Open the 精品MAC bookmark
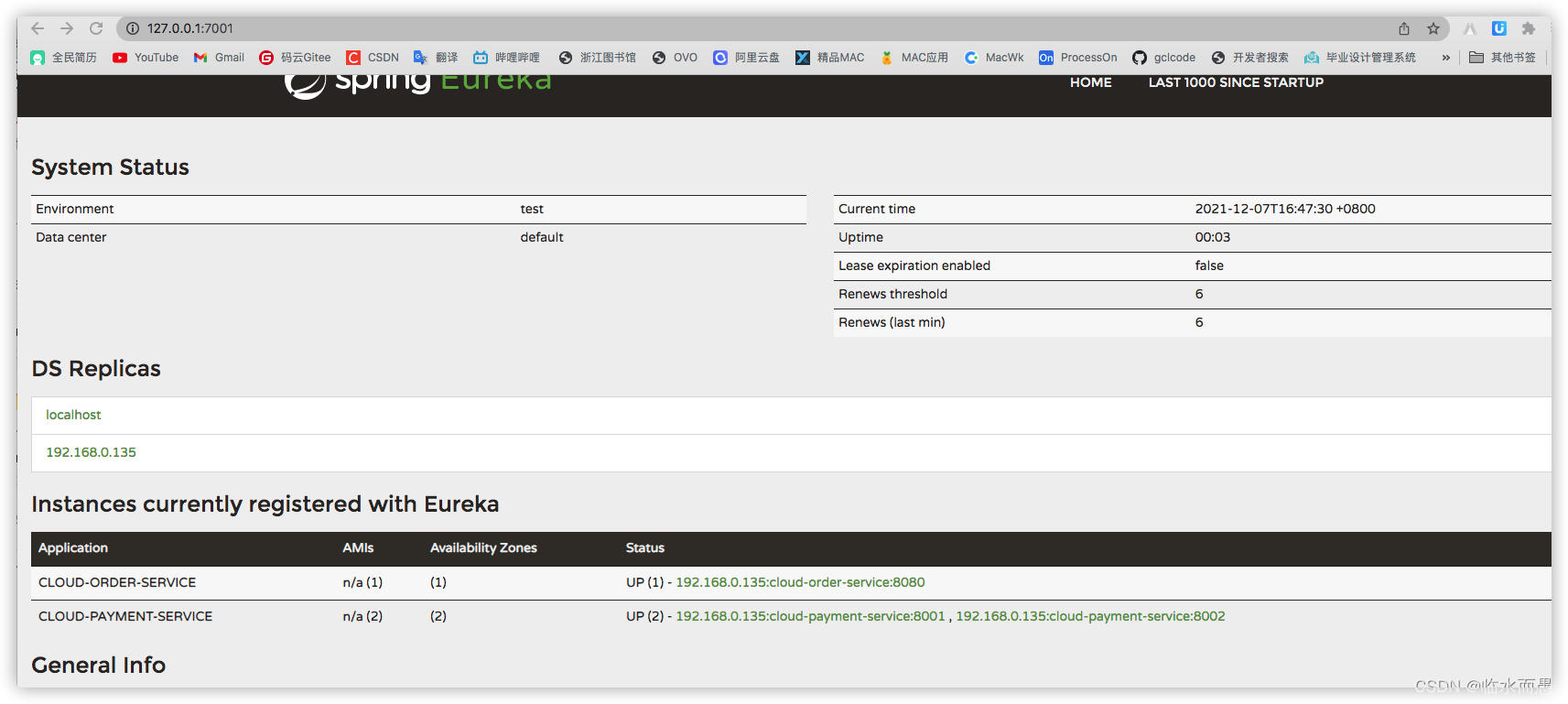 pos(829,58)
